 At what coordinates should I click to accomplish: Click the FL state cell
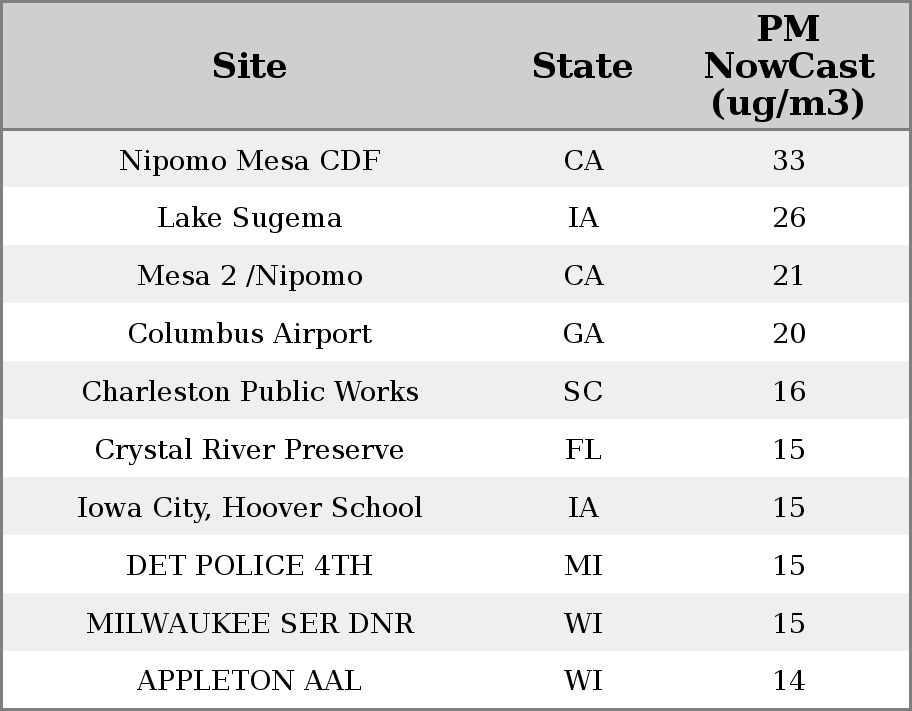tap(583, 449)
